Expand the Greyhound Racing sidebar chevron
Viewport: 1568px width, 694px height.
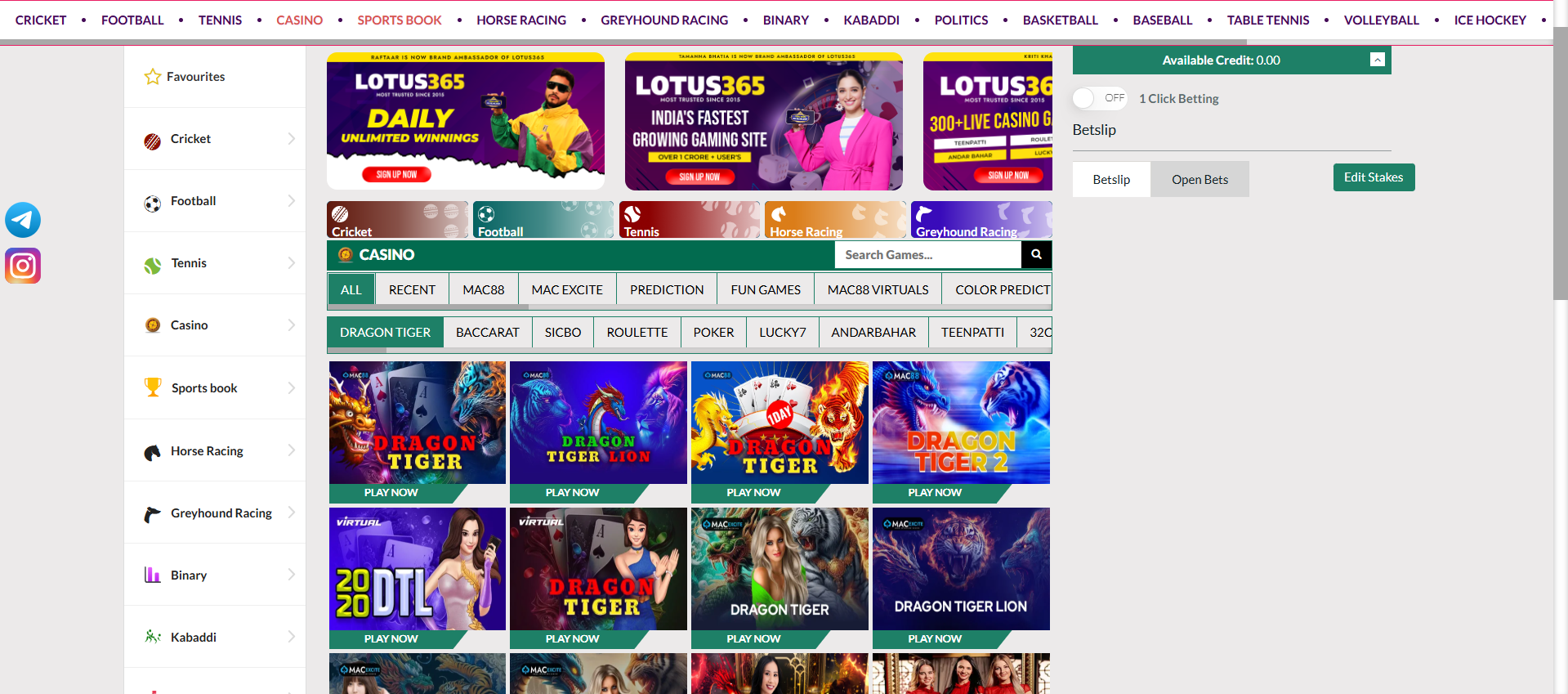coord(292,513)
